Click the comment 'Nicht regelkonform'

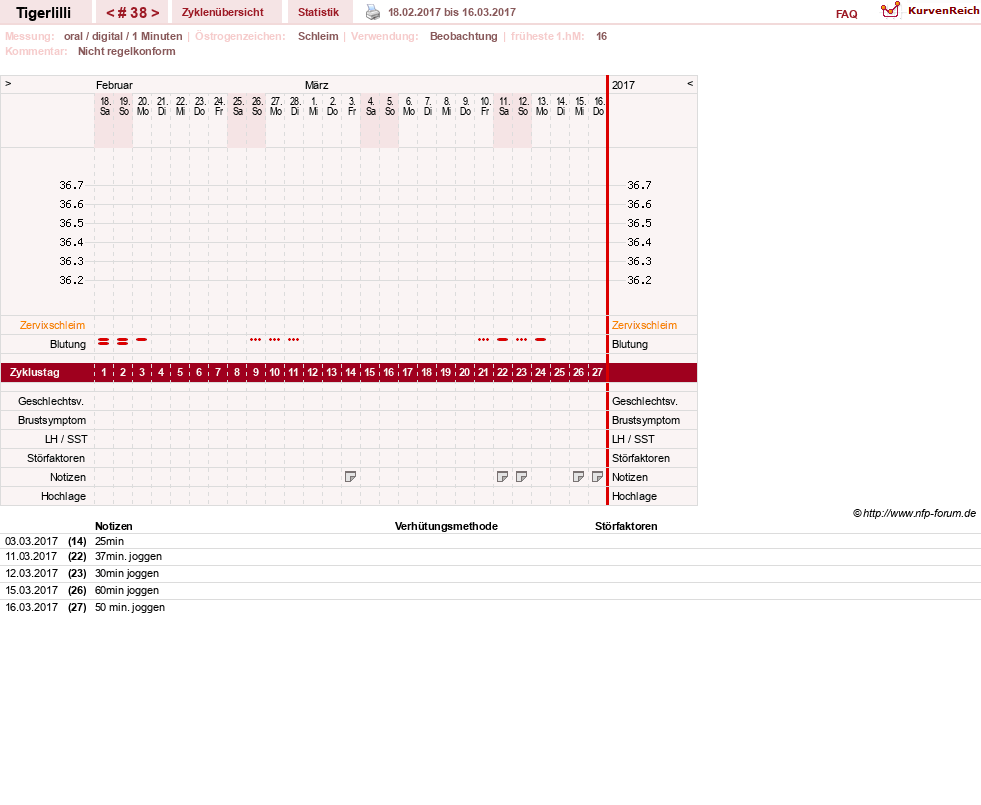(126, 51)
